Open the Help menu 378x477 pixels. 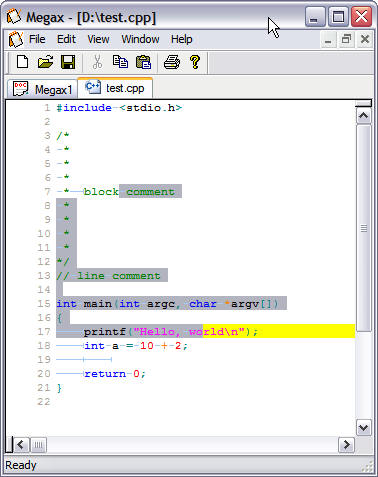click(182, 39)
